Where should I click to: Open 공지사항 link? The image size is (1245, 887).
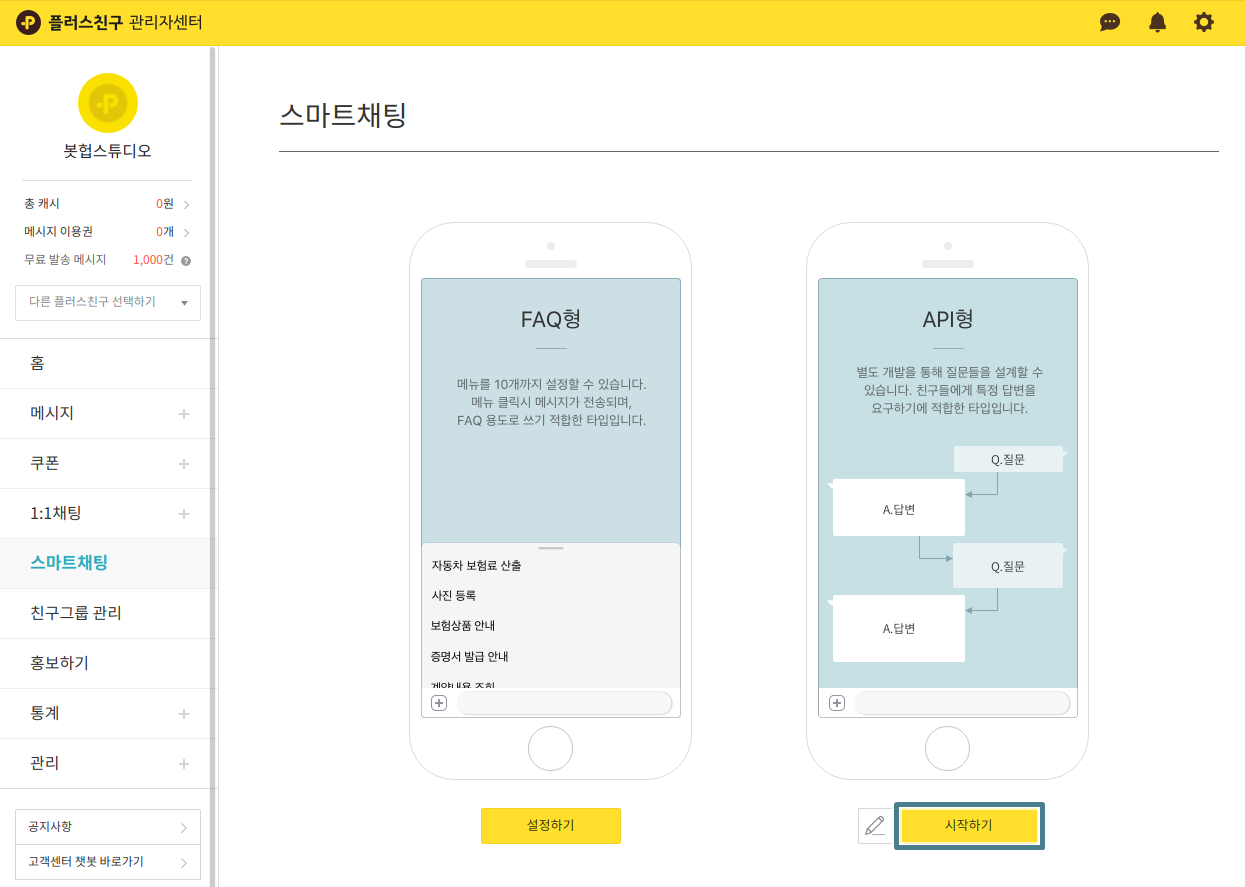point(108,827)
